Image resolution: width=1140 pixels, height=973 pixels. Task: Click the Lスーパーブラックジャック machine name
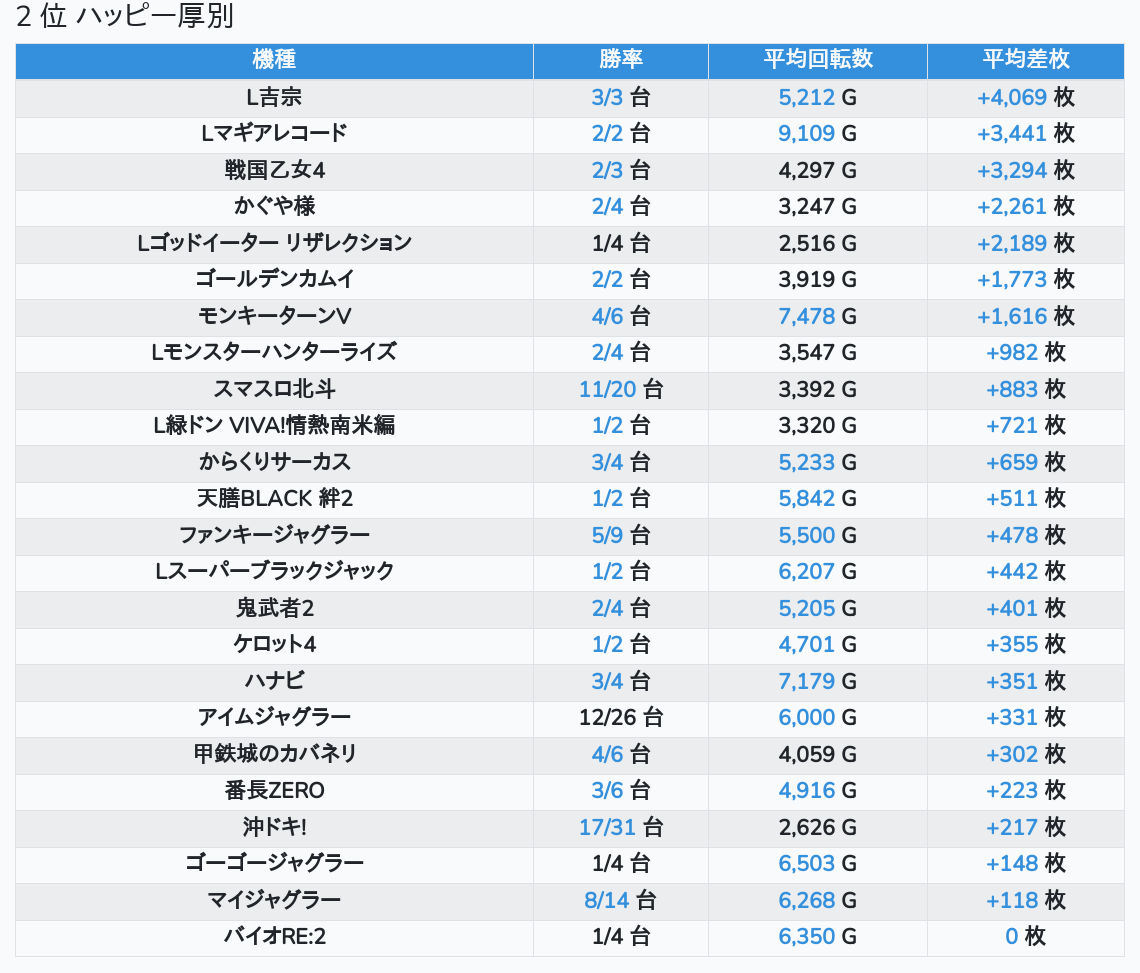[x=274, y=572]
